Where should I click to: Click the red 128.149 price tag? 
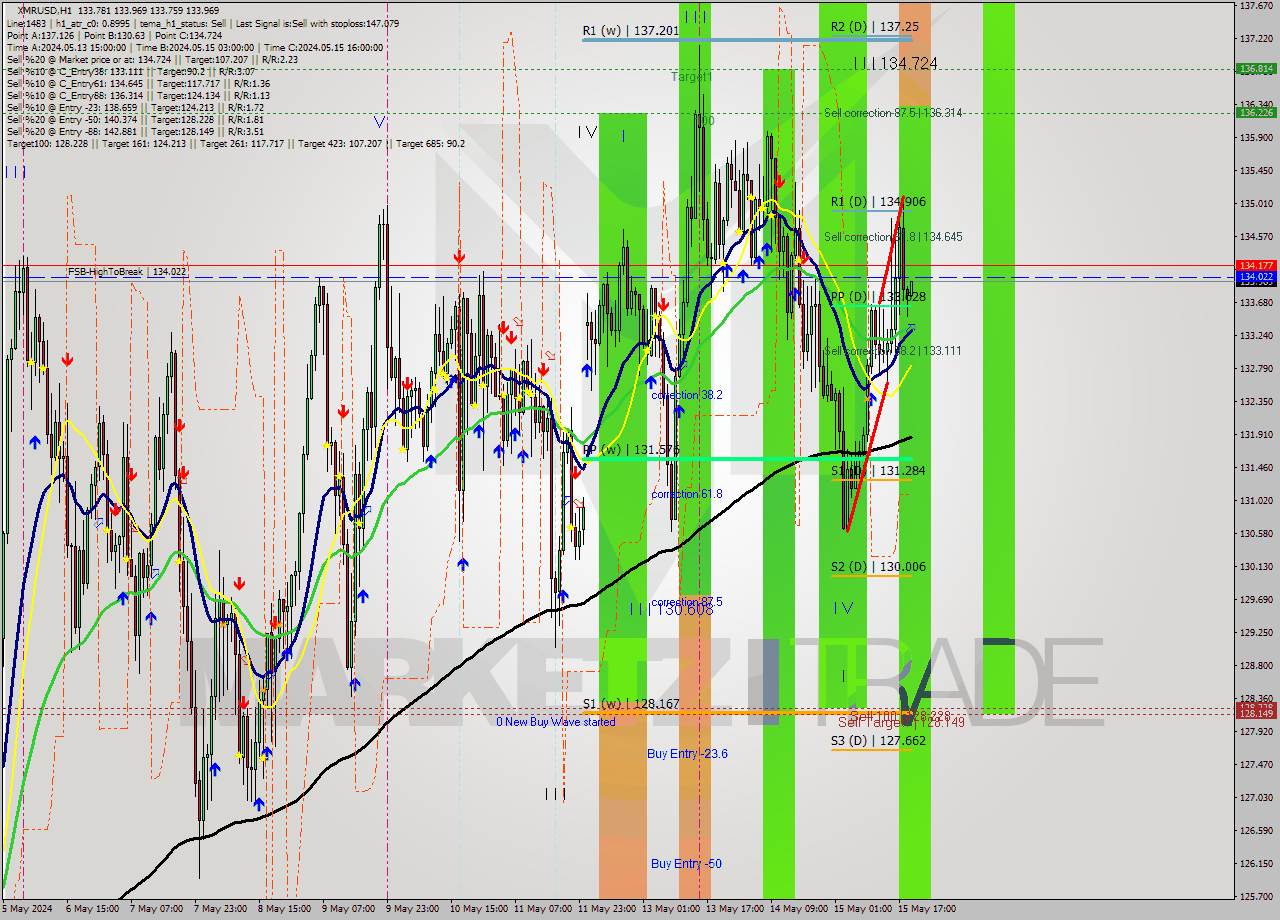[1256, 713]
